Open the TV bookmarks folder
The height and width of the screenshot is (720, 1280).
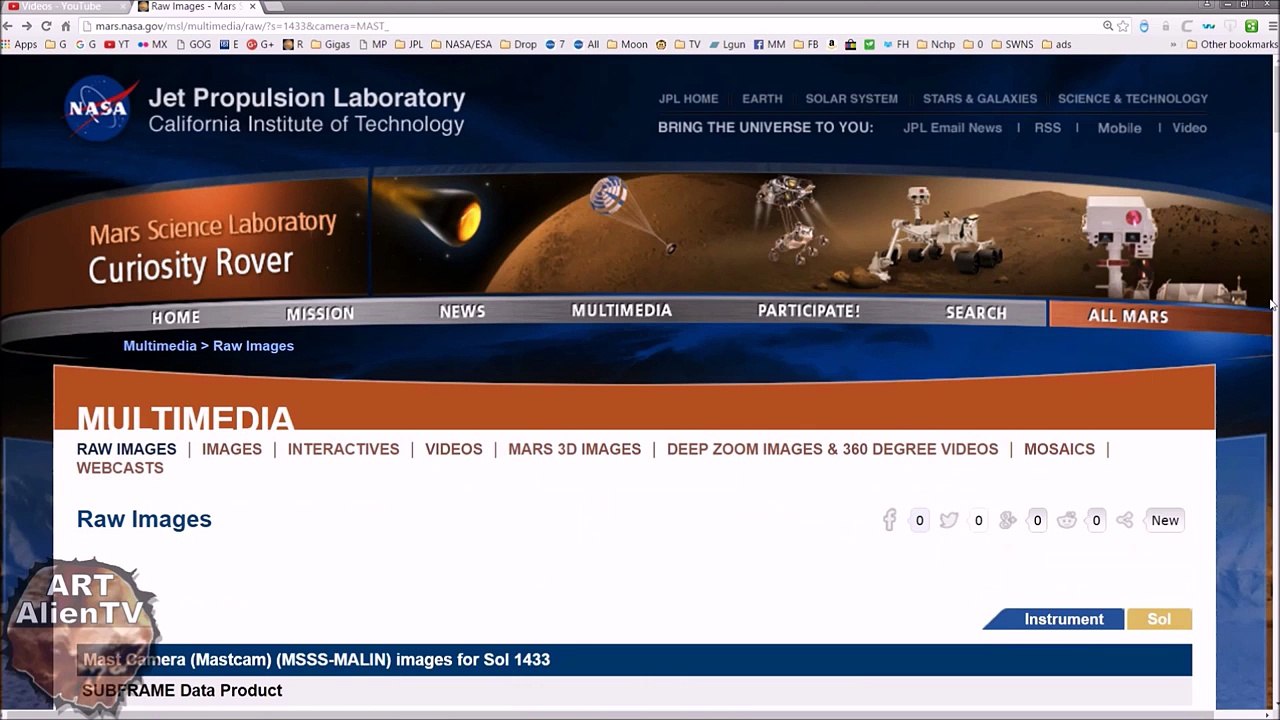(687, 44)
